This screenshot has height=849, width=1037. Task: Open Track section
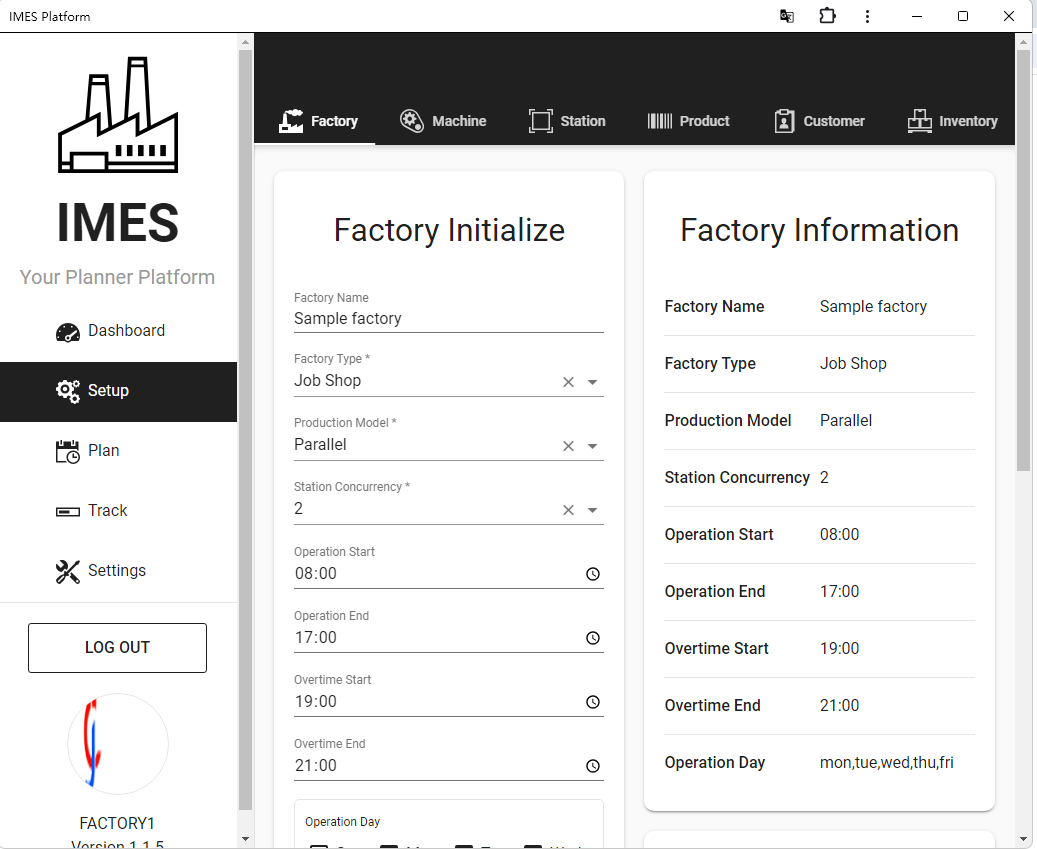118,511
